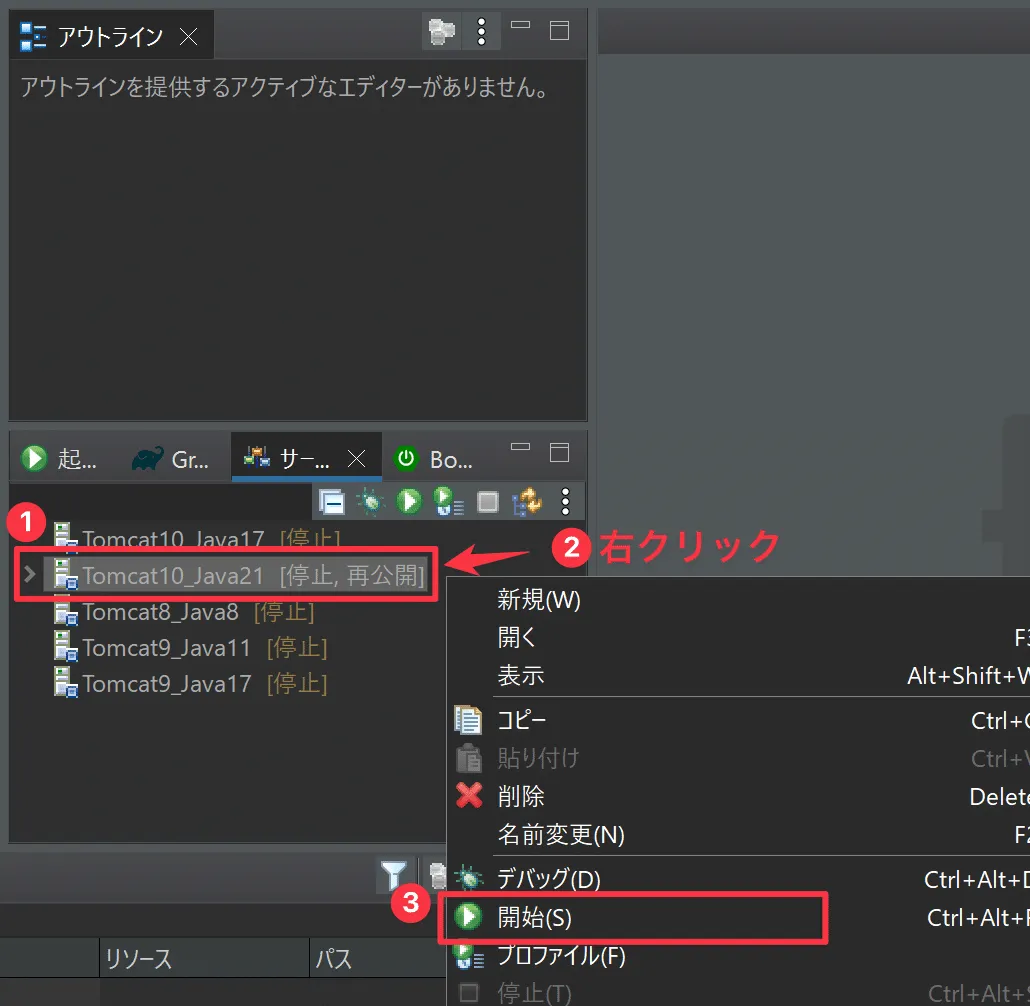The image size is (1030, 1006).
Task: Click the パス column header
Action: 378,958
